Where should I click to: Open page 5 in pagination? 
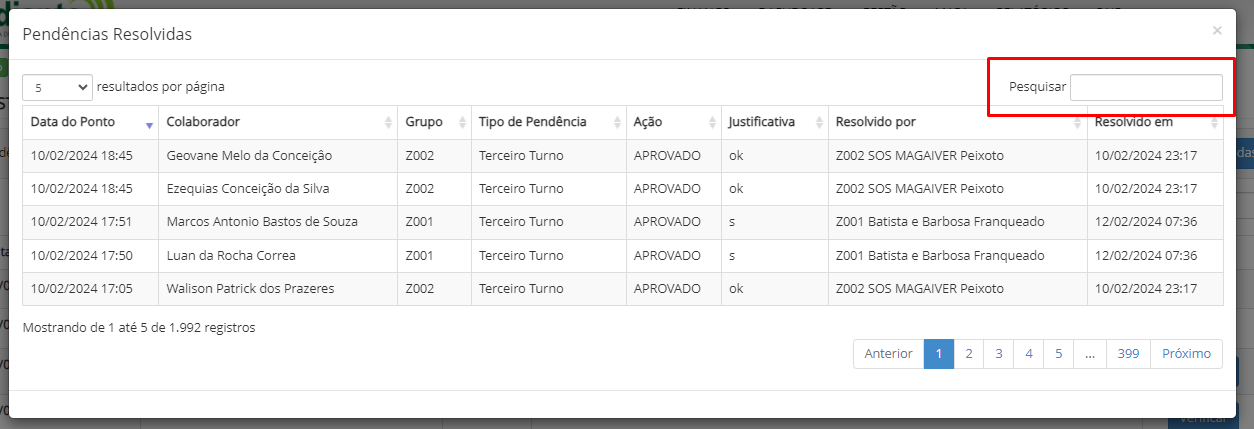point(1058,354)
